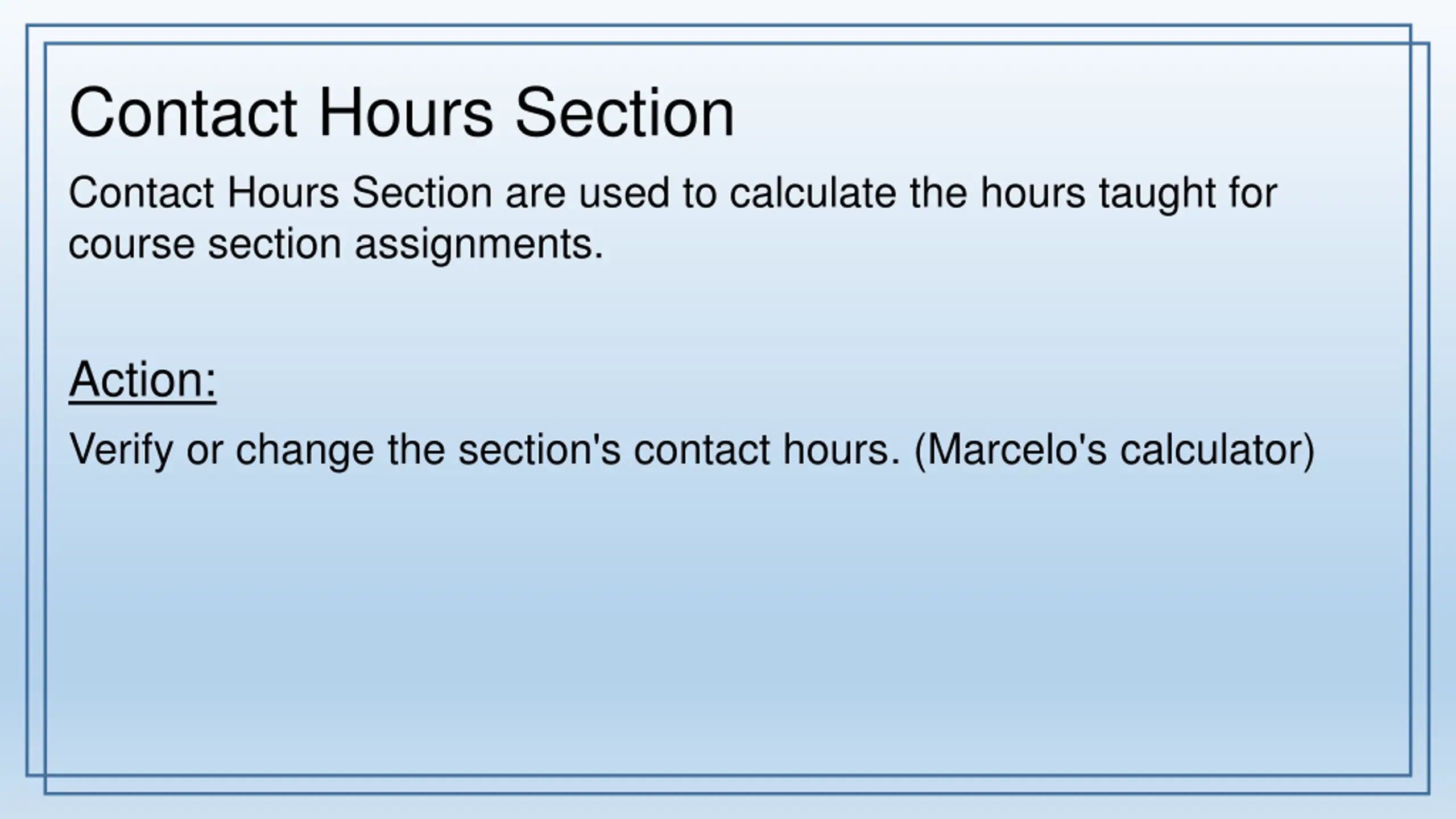Select the 'course section assignments.' line
The width and height of the screenshot is (1456, 819).
336,245
